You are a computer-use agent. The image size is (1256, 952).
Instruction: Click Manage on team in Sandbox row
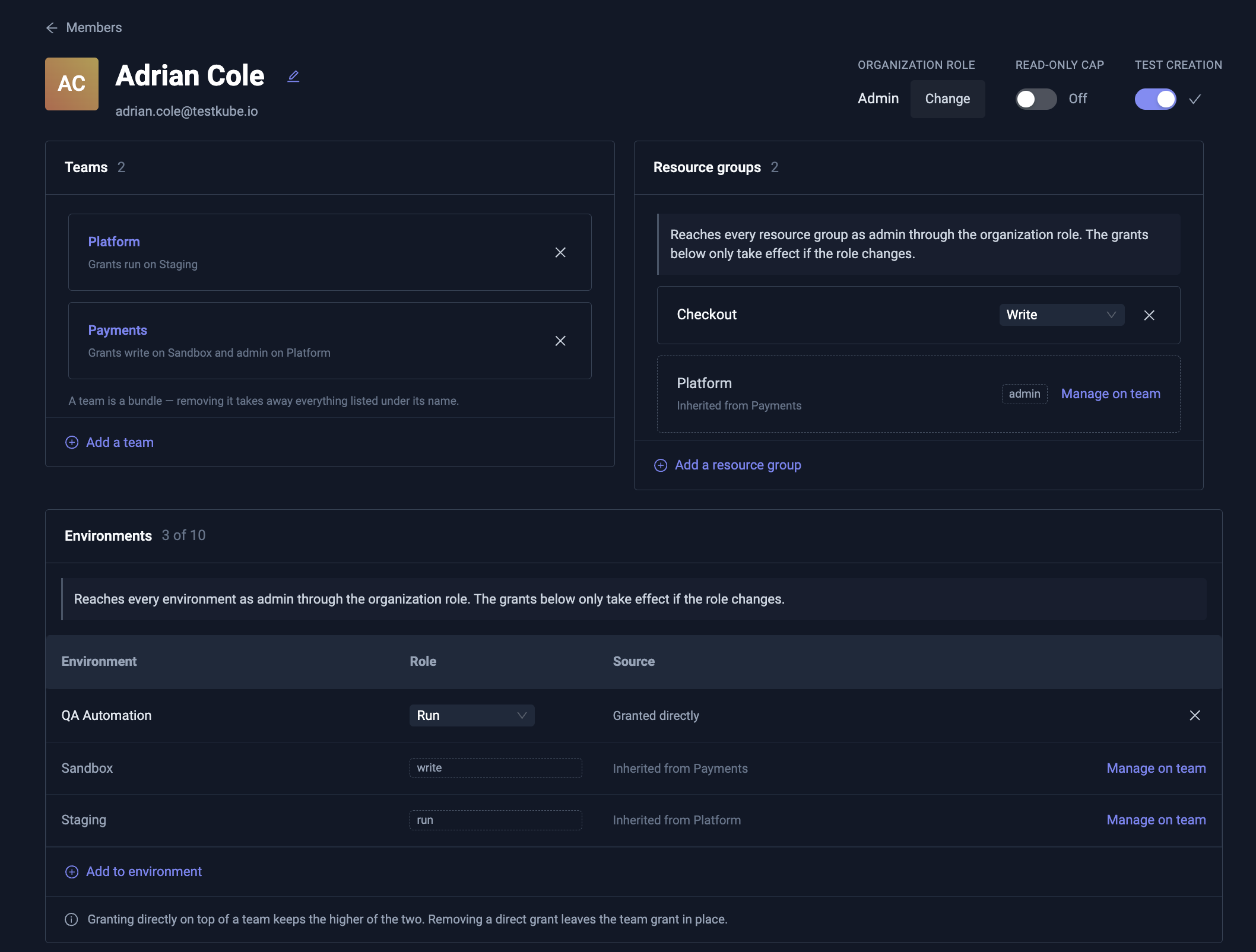click(1156, 768)
